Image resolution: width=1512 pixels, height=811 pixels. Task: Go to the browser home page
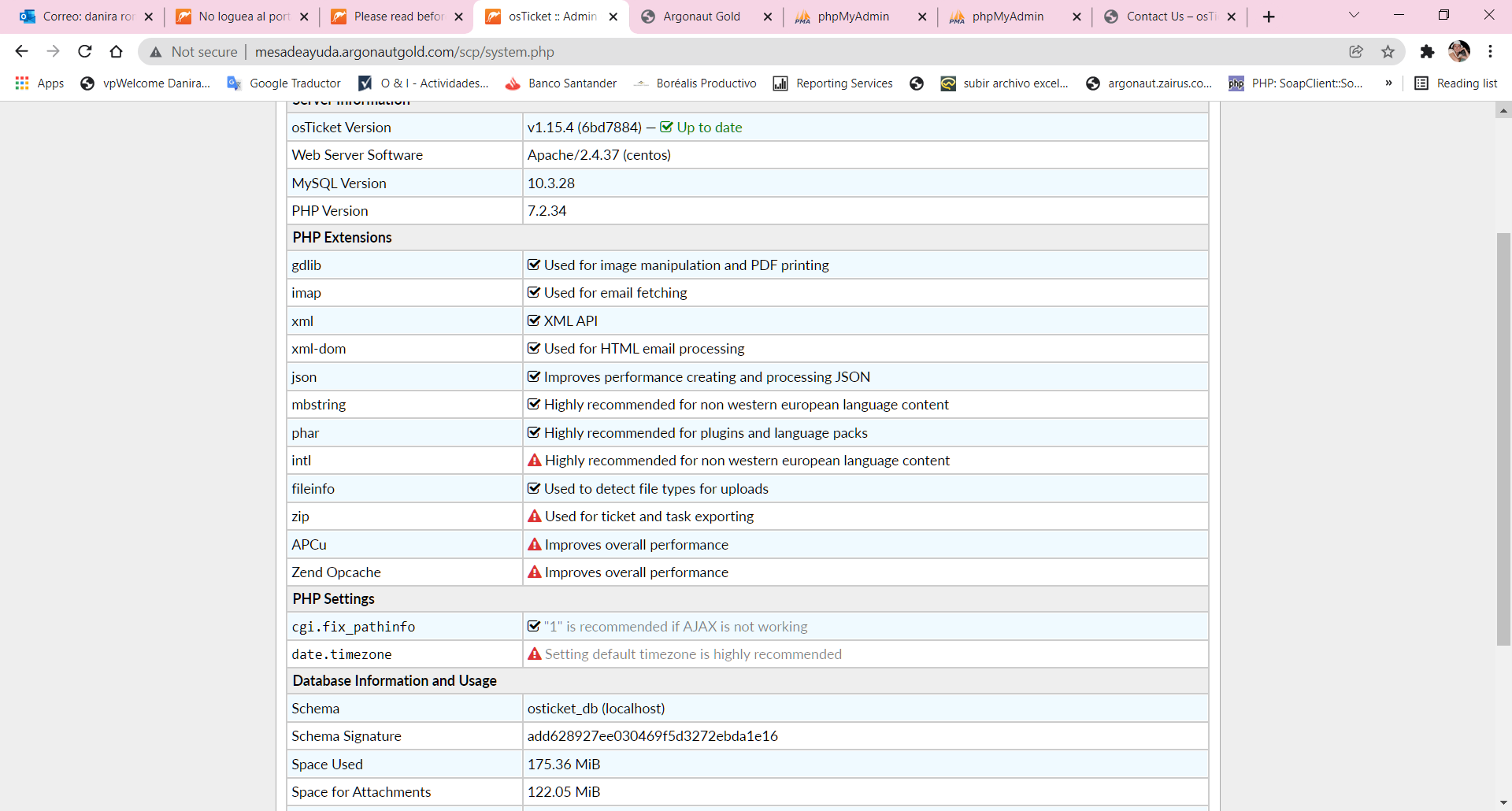[117, 51]
